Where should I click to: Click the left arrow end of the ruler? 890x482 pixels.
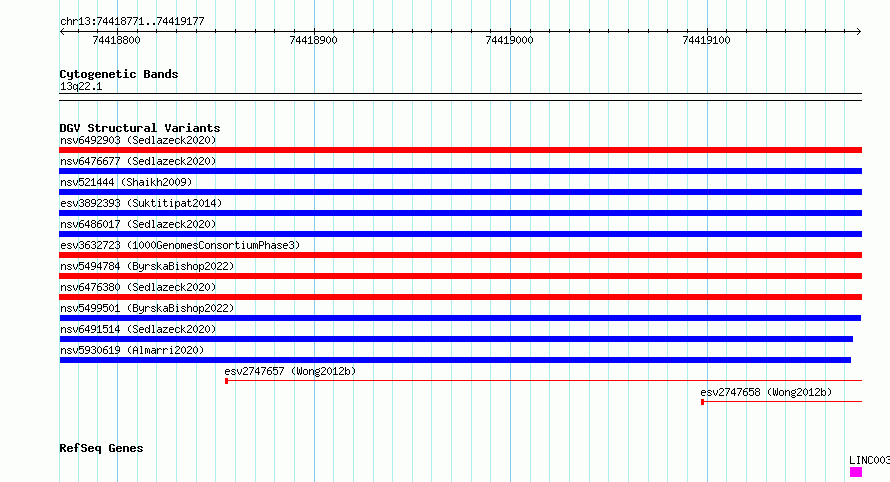click(x=62, y=32)
